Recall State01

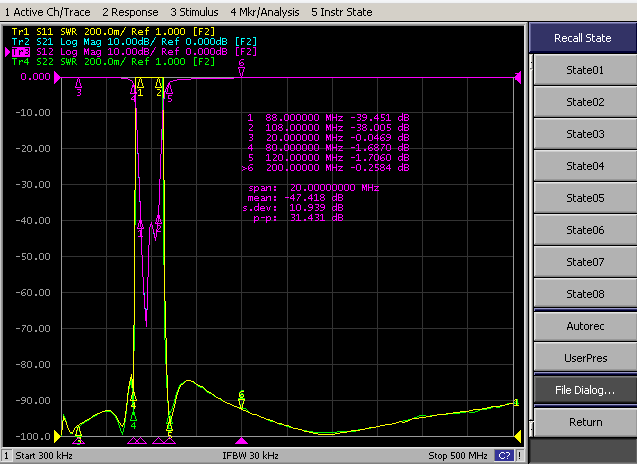(x=585, y=70)
